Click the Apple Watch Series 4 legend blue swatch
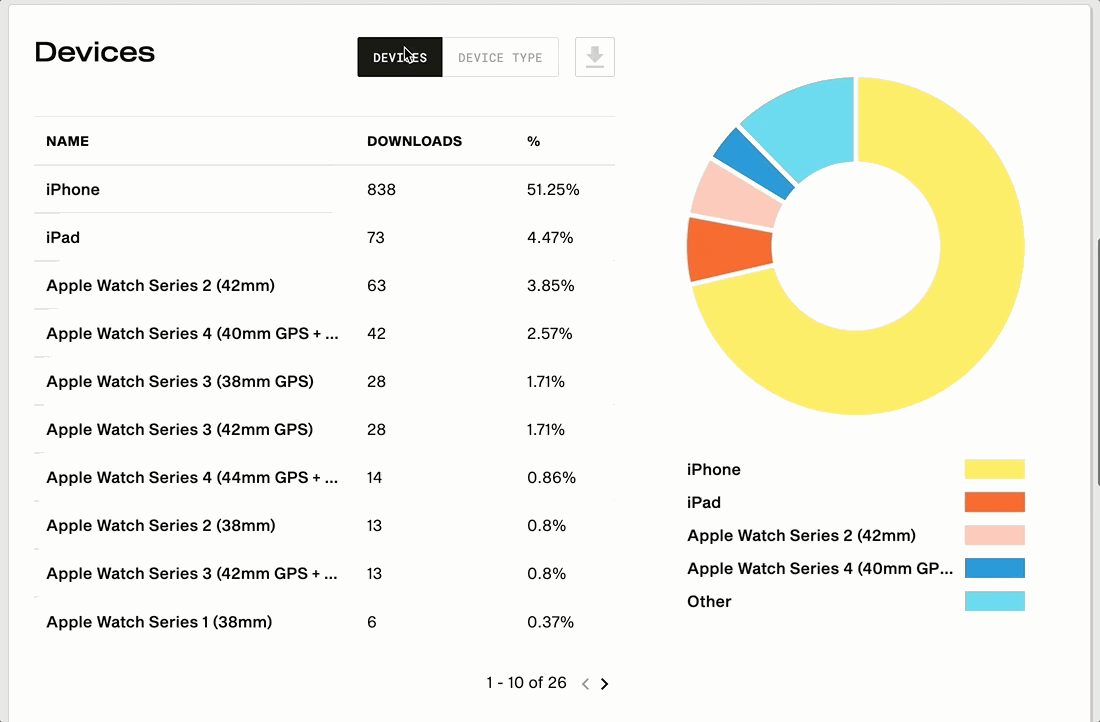Screen dimensions: 1100x722 click(995, 568)
